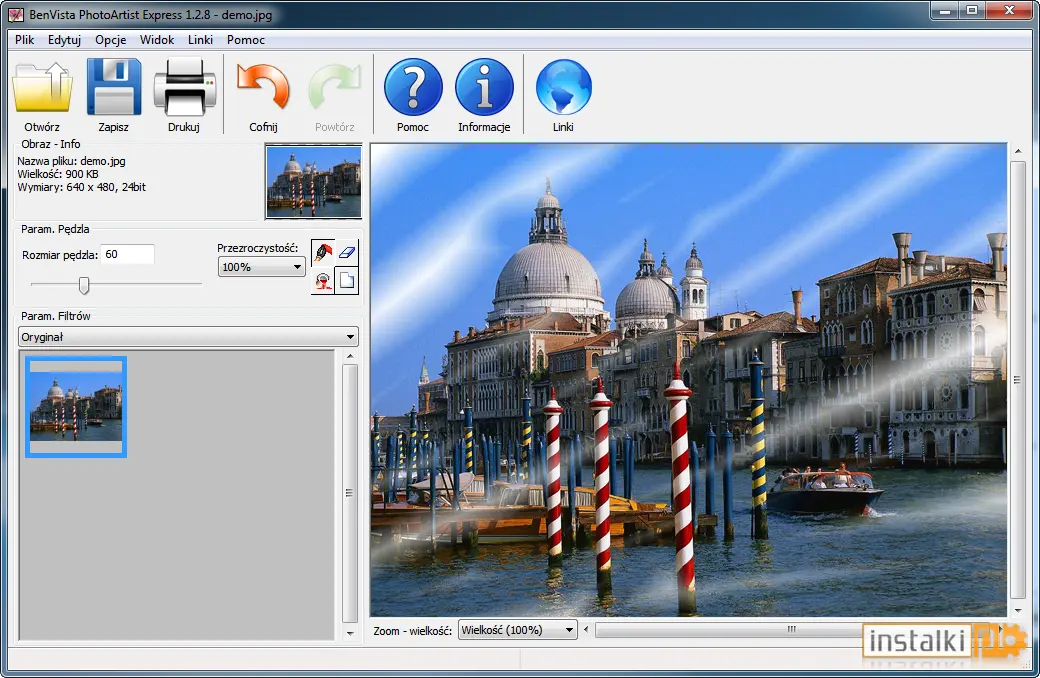Expand the Oryginał filter dropdown
This screenshot has height=678, width=1040.
(188, 337)
